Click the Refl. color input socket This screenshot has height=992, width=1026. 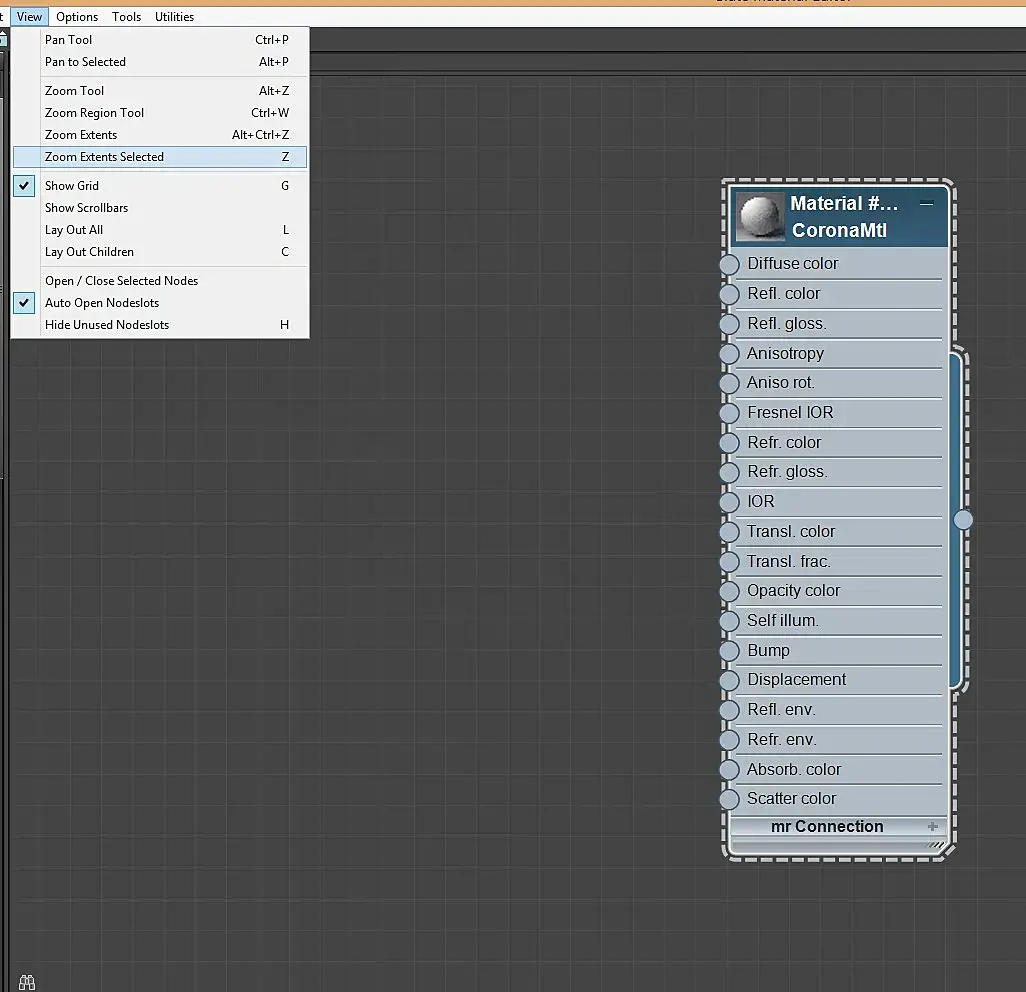(730, 294)
